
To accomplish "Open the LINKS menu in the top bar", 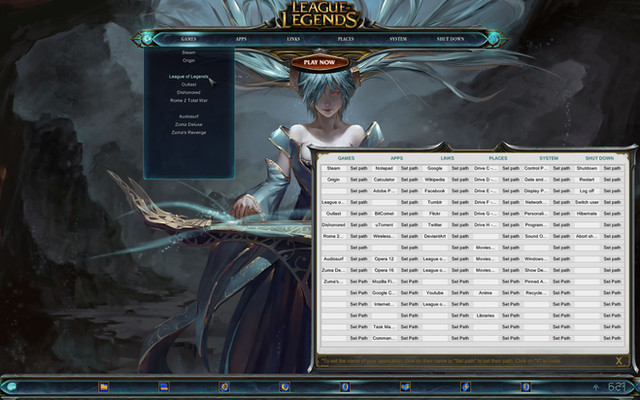I will click(293, 39).
